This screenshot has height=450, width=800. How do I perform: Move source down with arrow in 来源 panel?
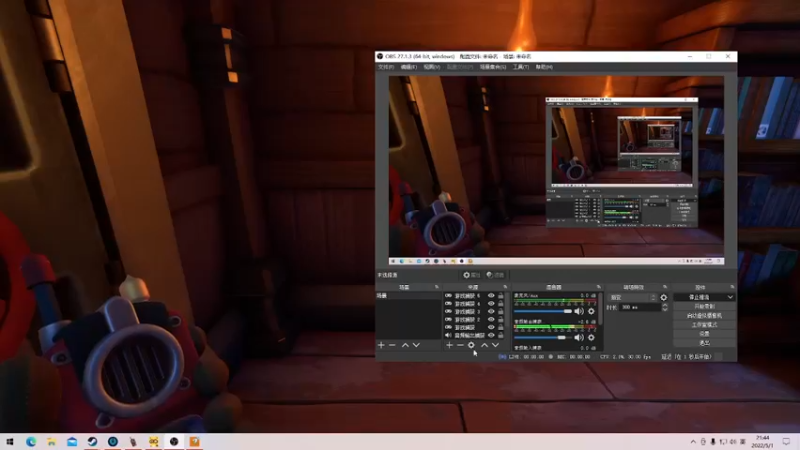coord(495,345)
